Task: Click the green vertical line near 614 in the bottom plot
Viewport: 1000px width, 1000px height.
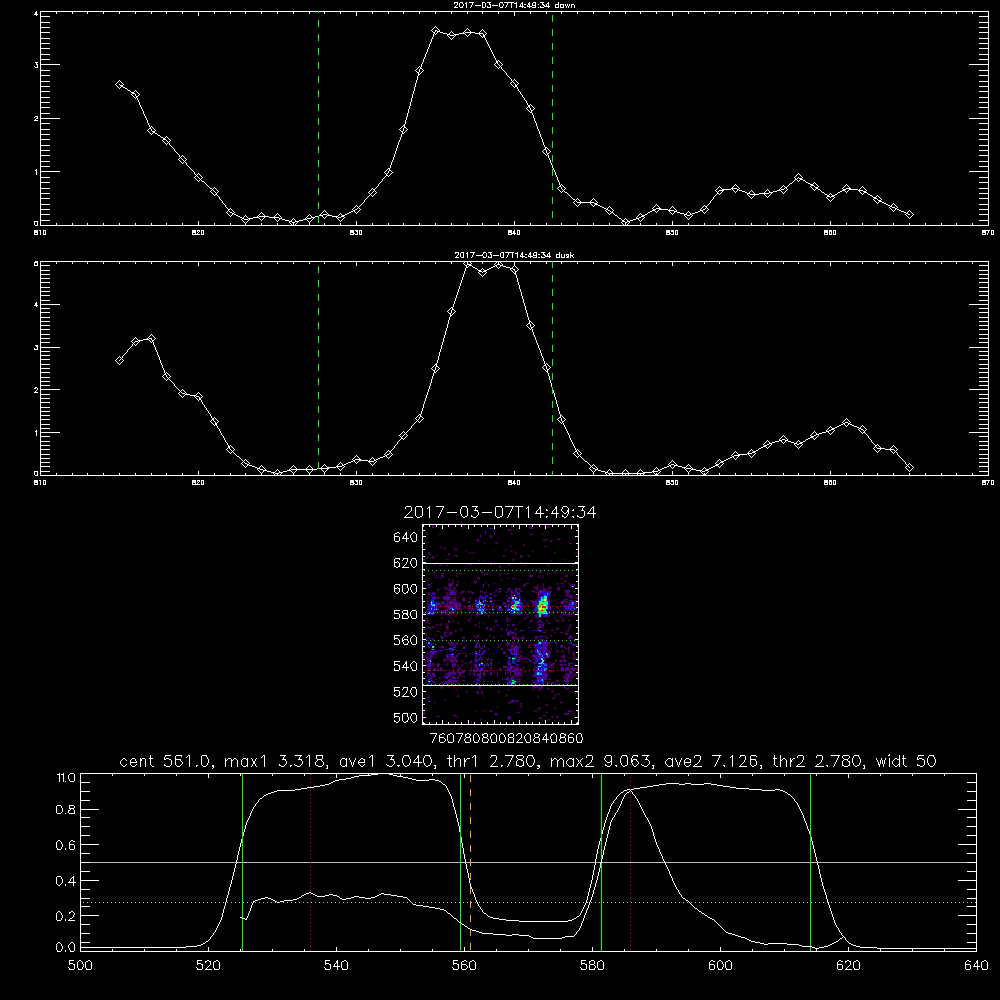Action: [811, 862]
